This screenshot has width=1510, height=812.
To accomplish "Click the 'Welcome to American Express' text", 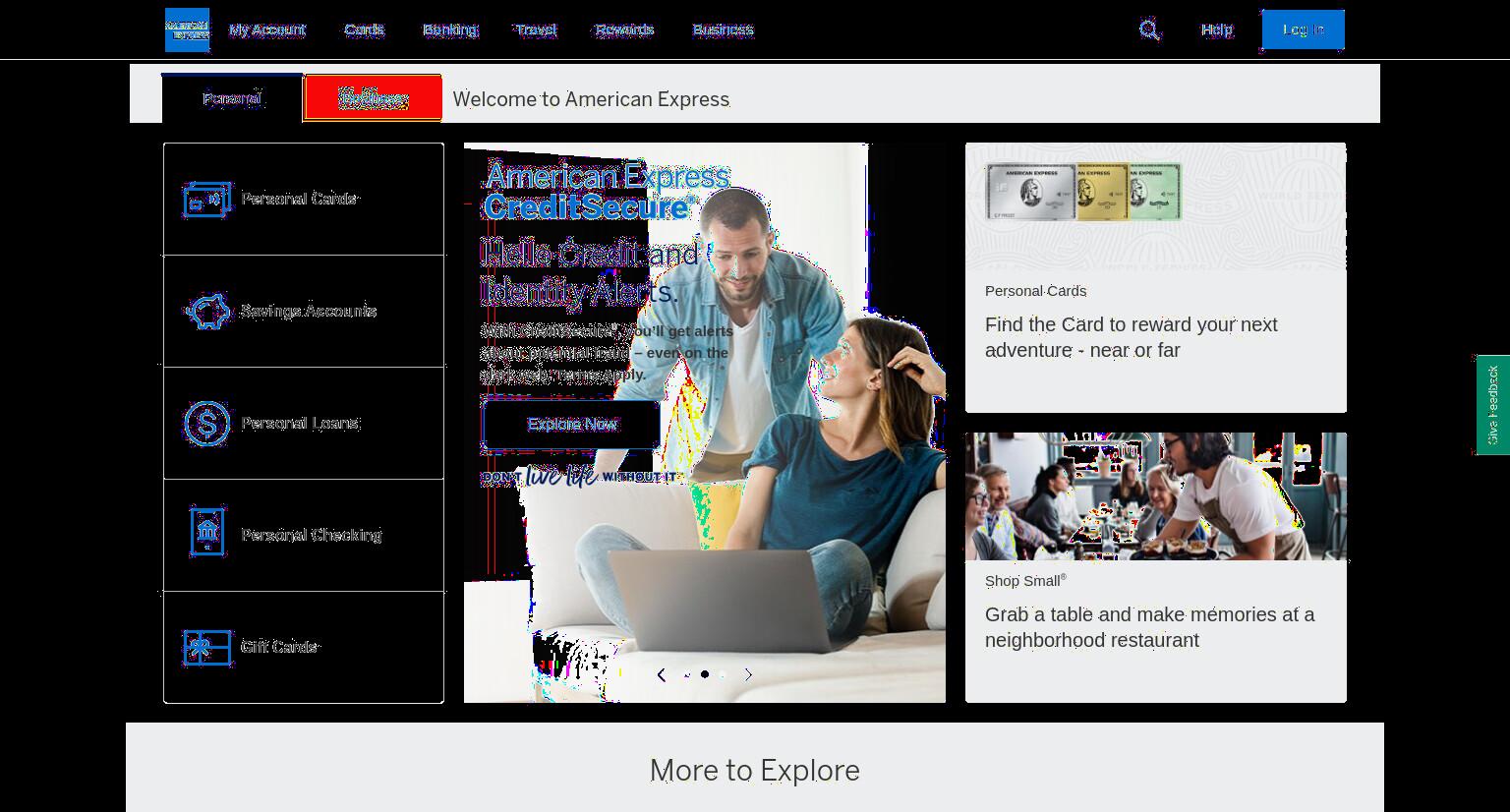I will click(x=591, y=99).
